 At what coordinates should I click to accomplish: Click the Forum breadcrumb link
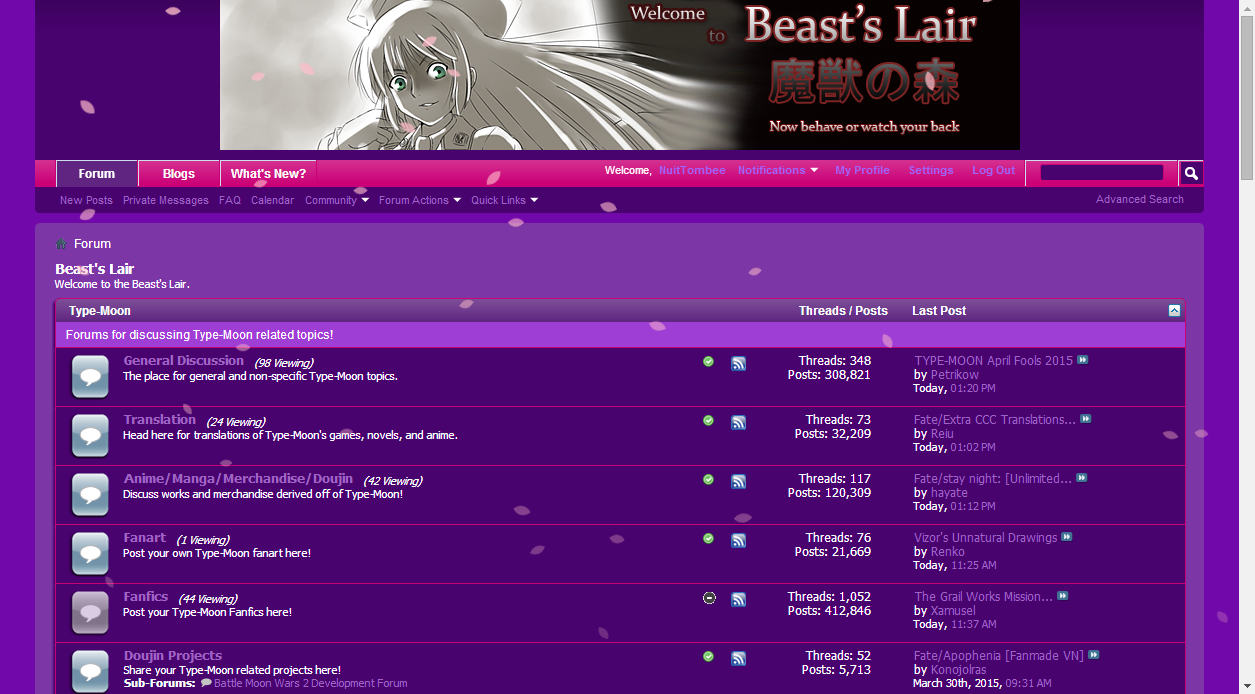coord(92,244)
